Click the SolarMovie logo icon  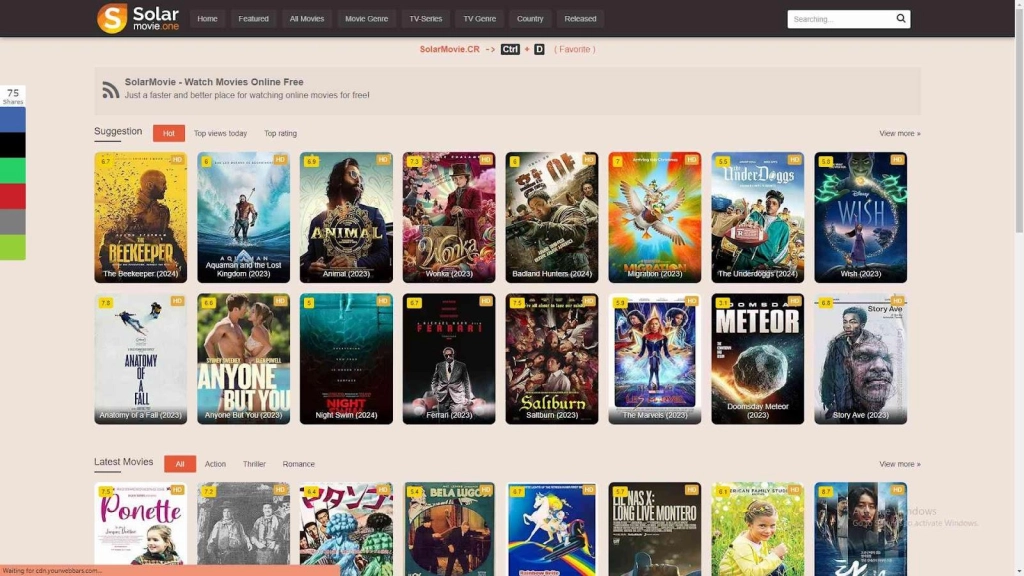tap(112, 18)
